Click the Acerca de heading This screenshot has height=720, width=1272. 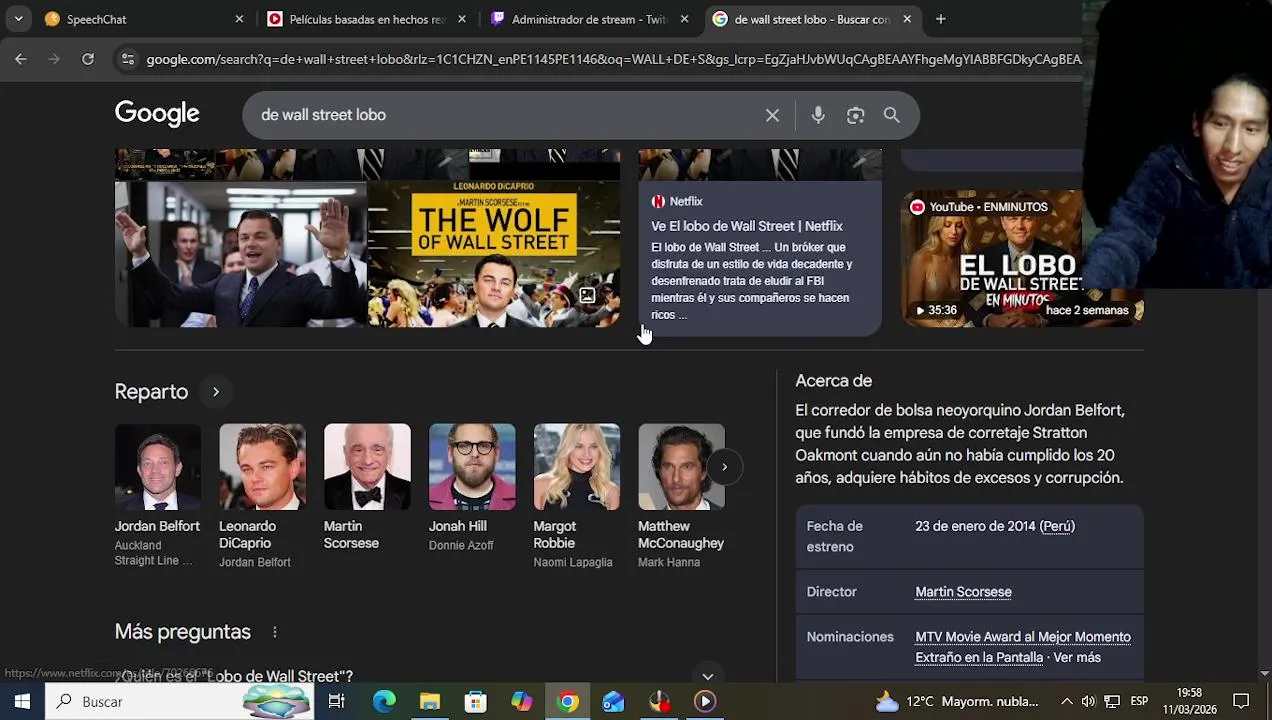[x=833, y=381]
